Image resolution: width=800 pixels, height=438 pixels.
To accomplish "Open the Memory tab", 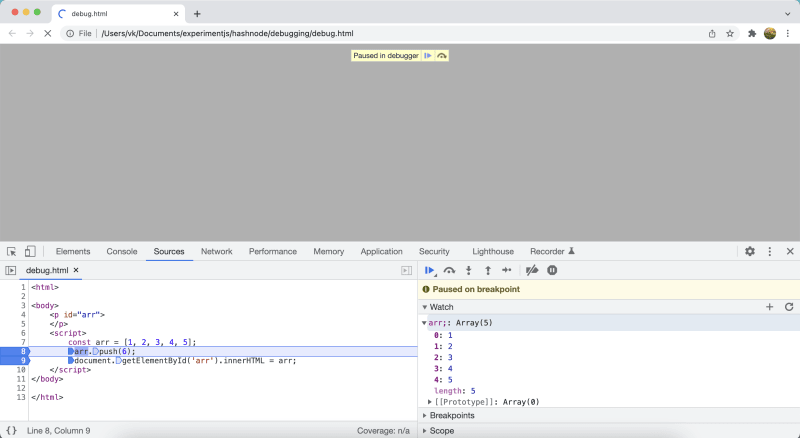I will tap(329, 251).
